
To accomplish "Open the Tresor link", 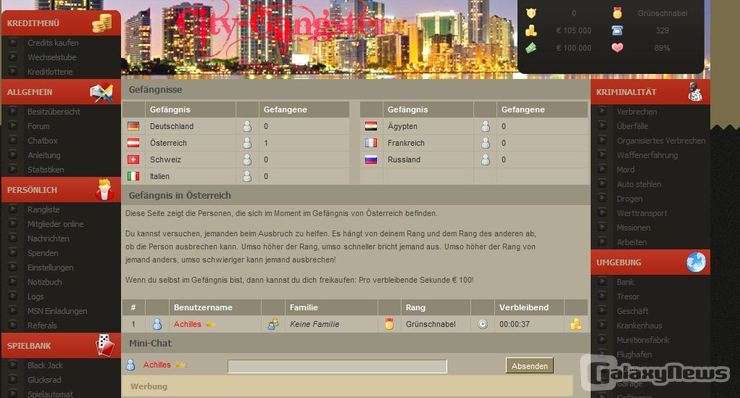I will [x=628, y=297].
